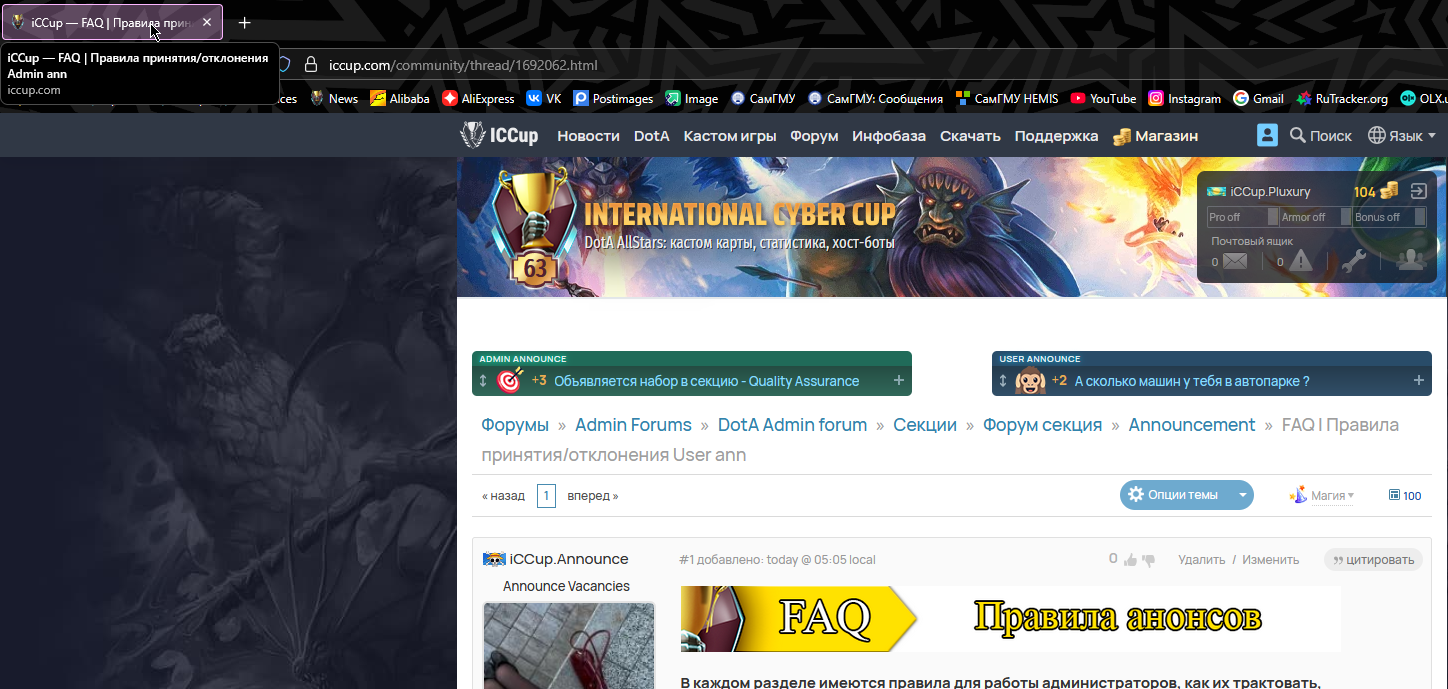
Task: Click the « назад pagination link
Action: point(503,496)
